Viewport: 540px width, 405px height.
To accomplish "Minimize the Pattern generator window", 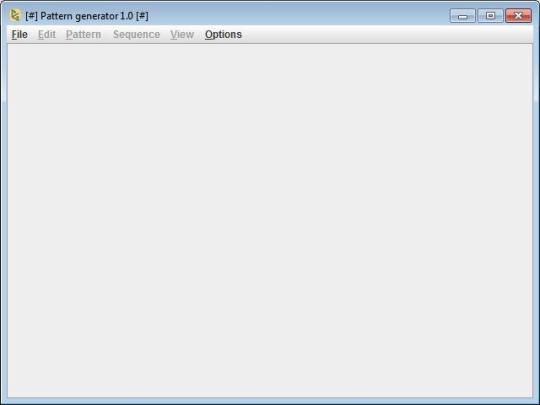I will pos(463,16).
